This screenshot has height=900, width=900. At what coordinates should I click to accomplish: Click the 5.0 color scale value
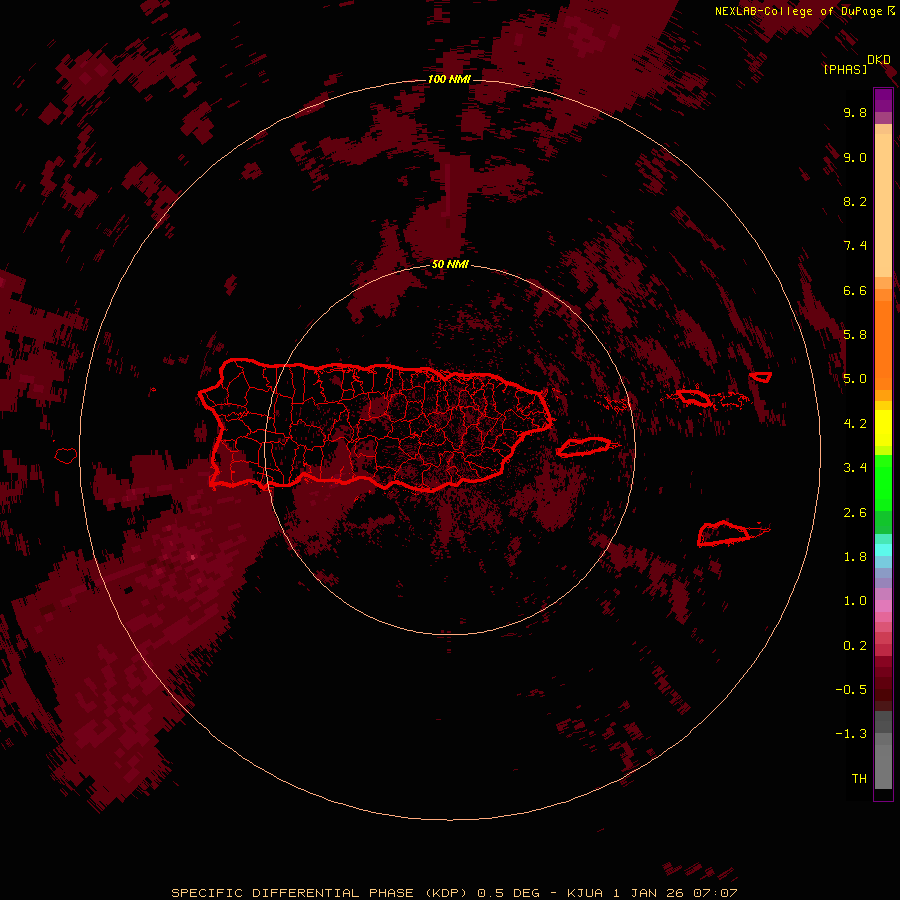(x=855, y=379)
